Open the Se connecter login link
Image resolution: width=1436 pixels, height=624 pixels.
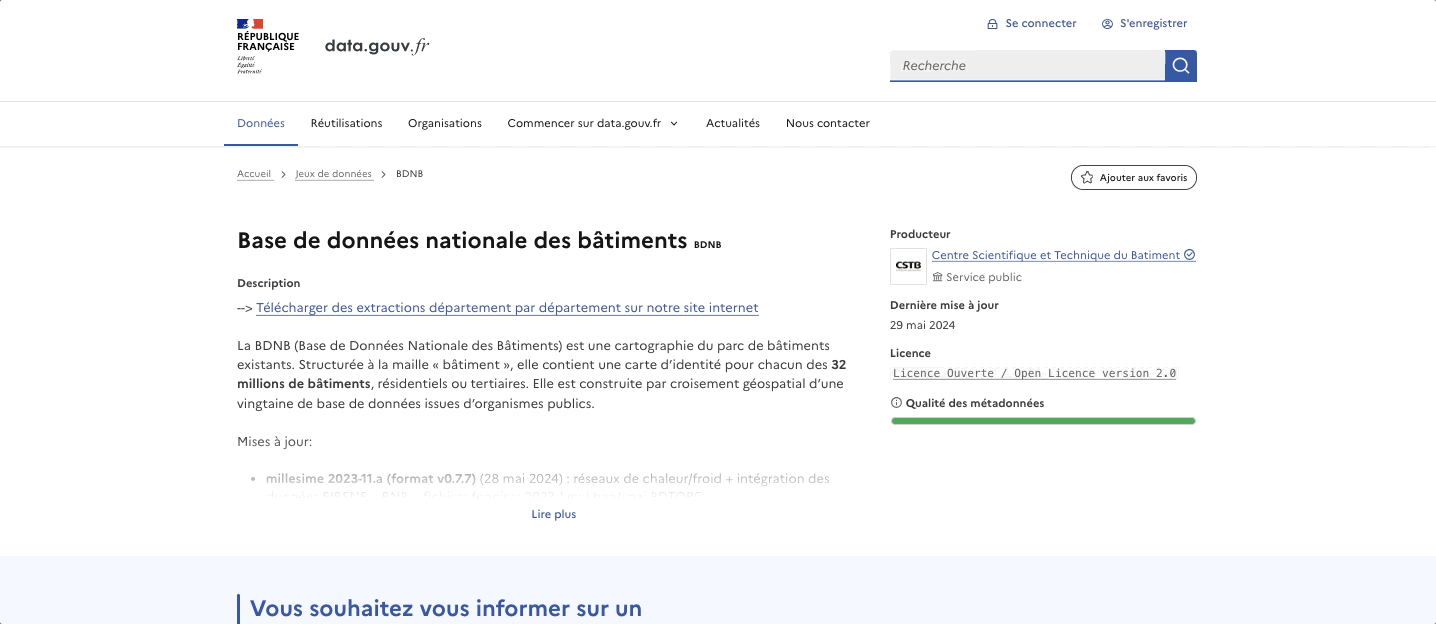pyautogui.click(x=1031, y=23)
